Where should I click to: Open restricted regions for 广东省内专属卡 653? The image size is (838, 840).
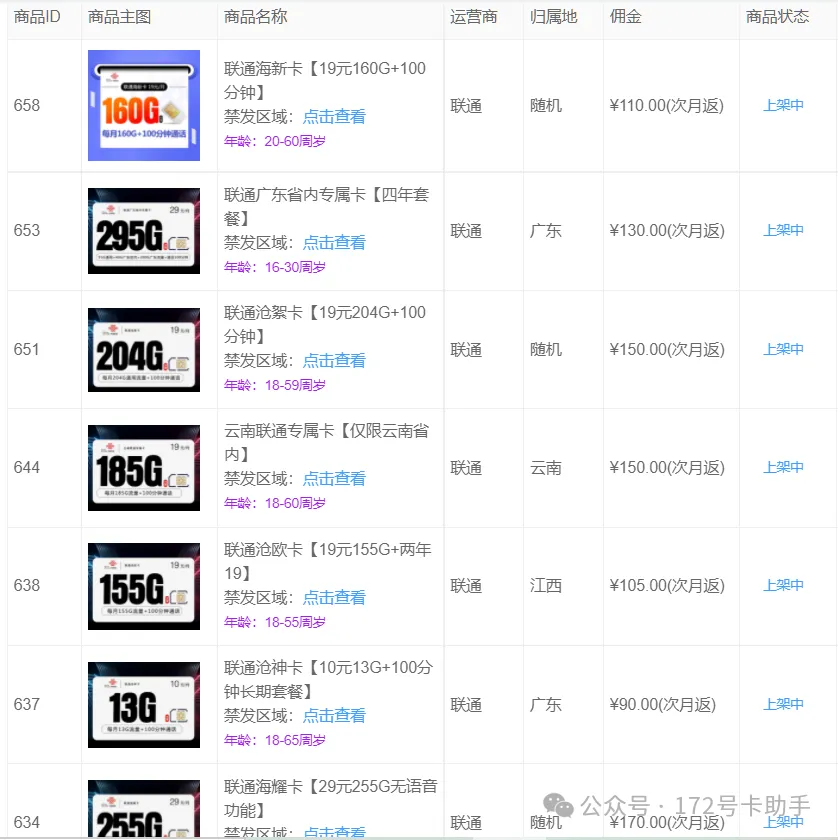[335, 242]
